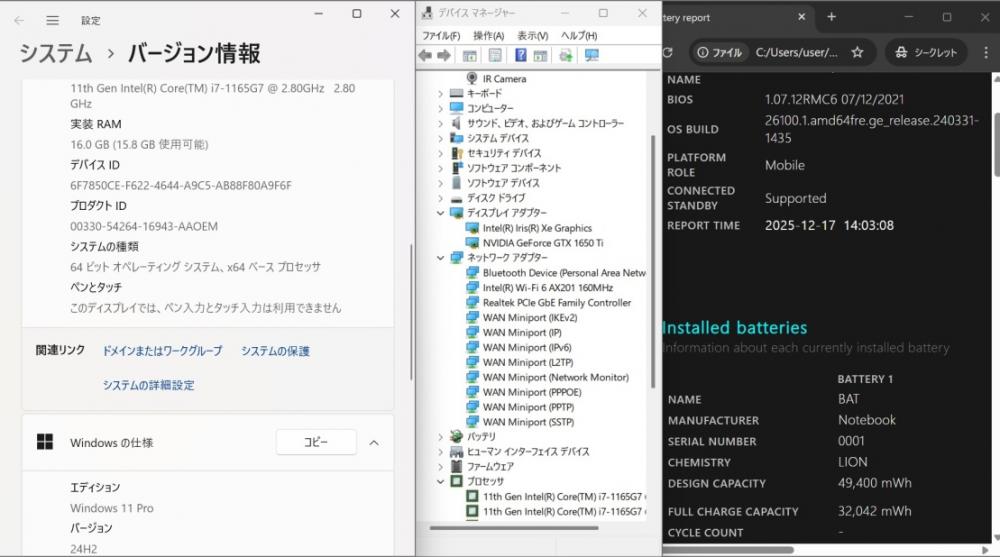The height and width of the screenshot is (557, 1000).
Task: Open the 表示(V) menu
Action: tap(533, 36)
